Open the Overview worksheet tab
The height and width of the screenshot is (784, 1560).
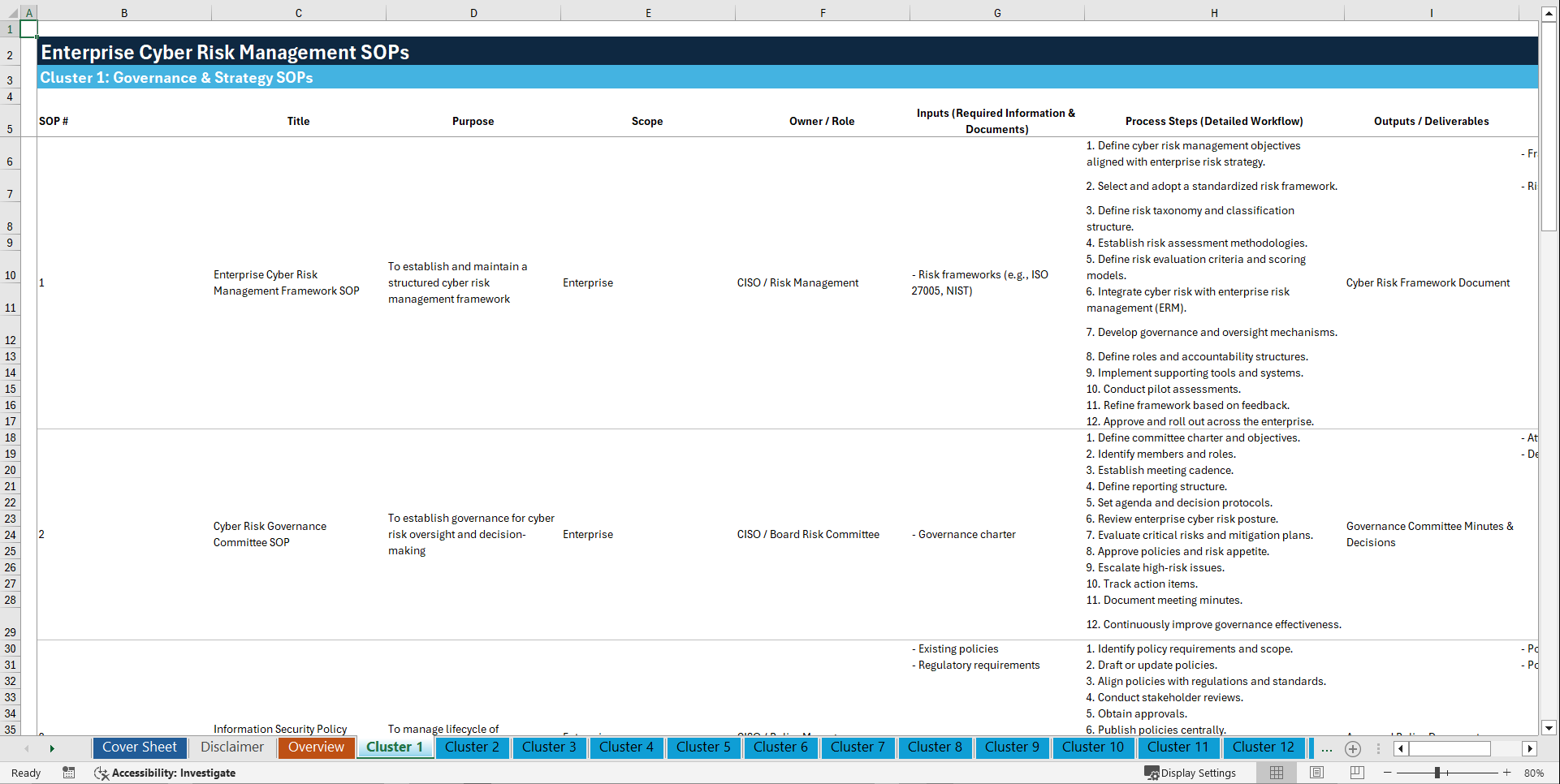[x=316, y=747]
